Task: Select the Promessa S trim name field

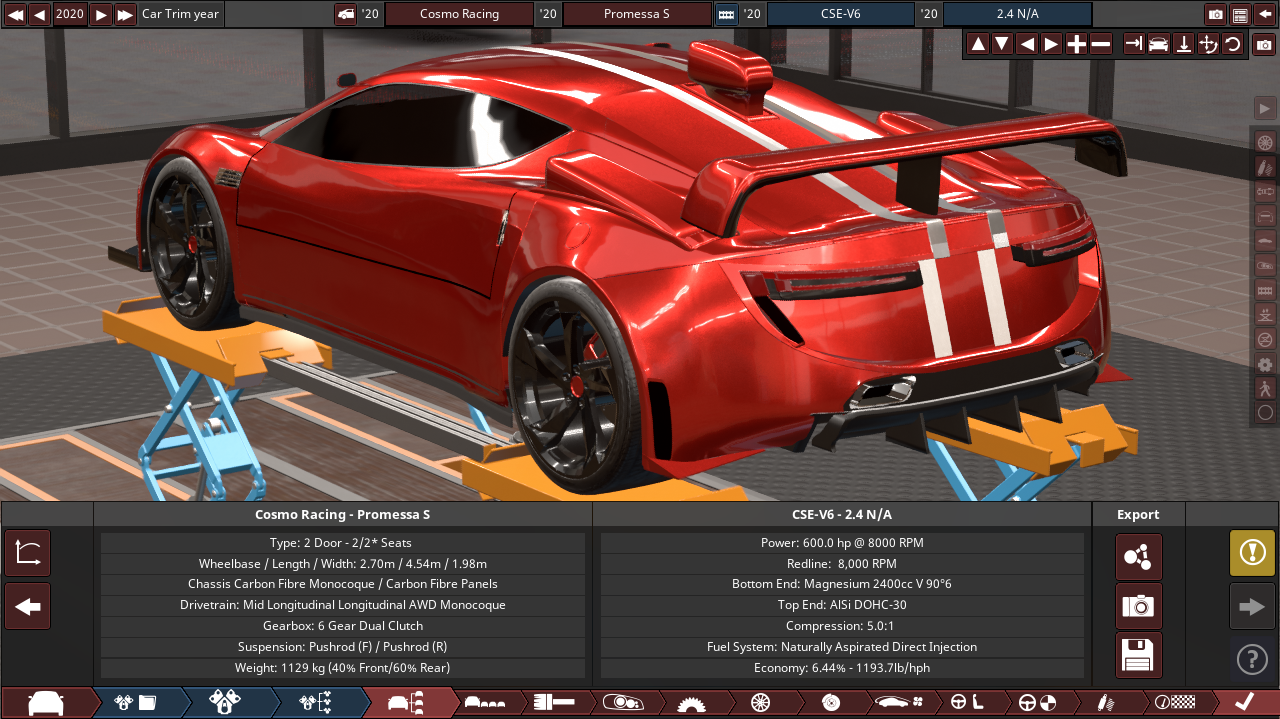Action: tap(637, 14)
